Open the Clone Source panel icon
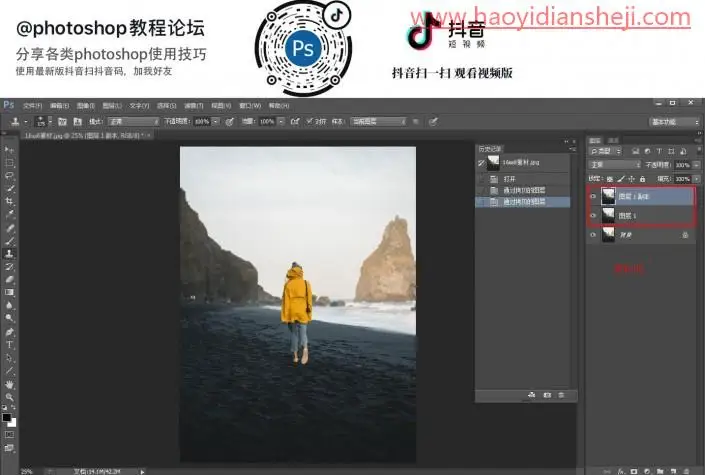The image size is (705, 475). [x=78, y=121]
